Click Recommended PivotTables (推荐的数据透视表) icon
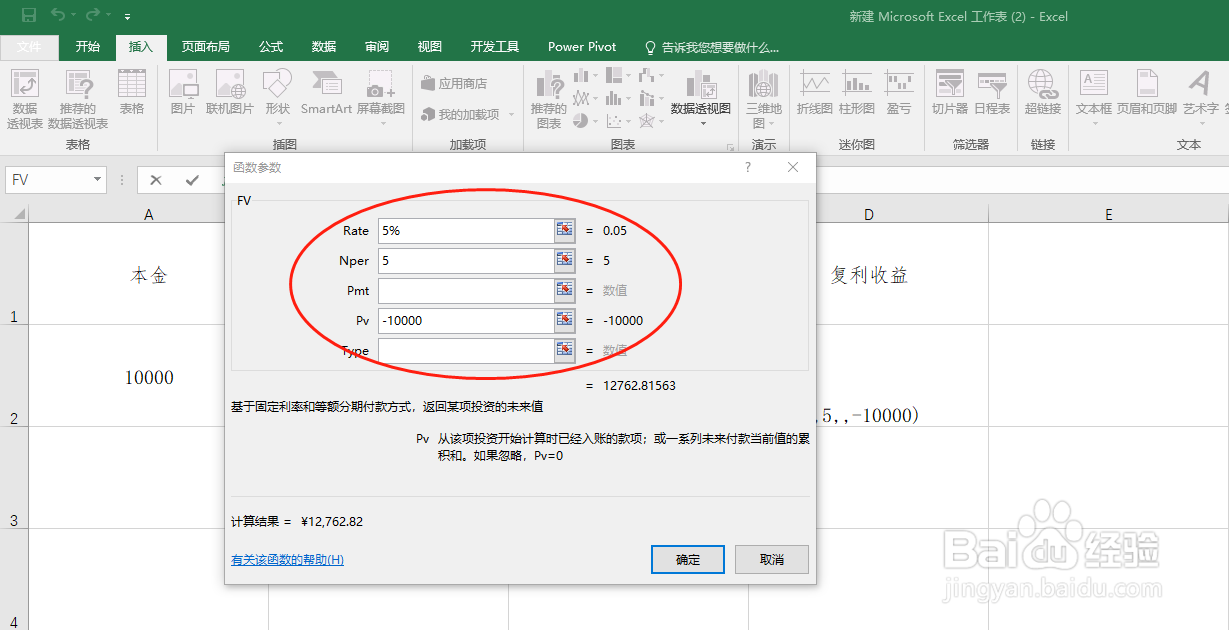The height and width of the screenshot is (630, 1229). pos(78,100)
